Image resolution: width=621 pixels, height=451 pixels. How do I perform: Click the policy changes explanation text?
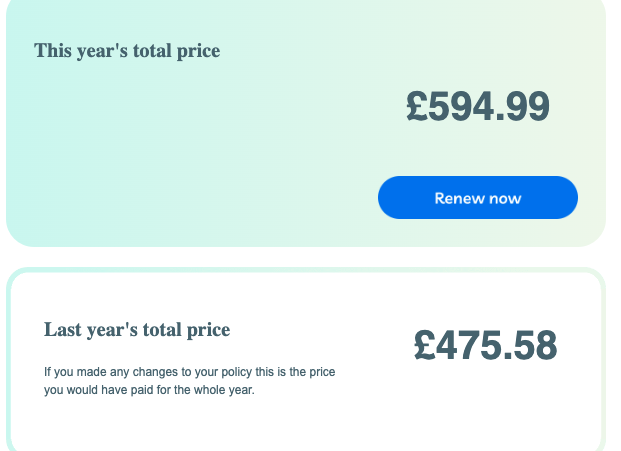[x=189, y=381]
